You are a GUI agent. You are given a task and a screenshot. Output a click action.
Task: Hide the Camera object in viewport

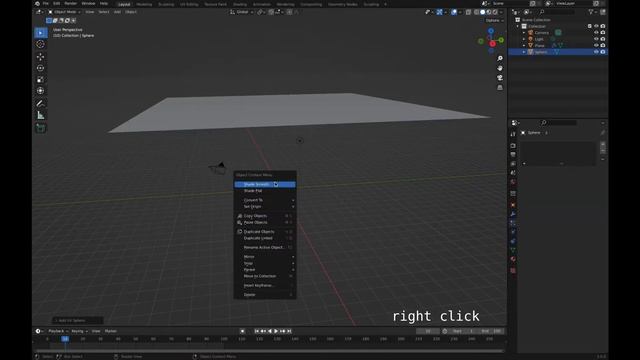(x=596, y=32)
